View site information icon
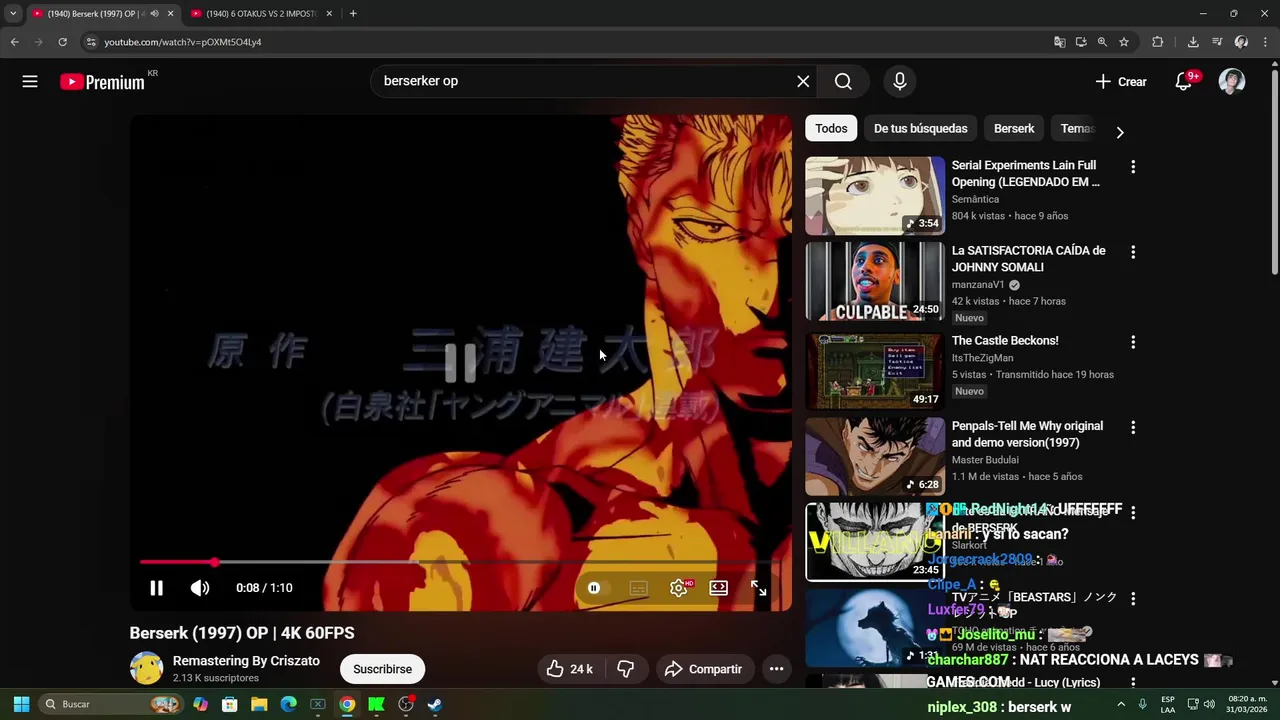 tap(91, 42)
